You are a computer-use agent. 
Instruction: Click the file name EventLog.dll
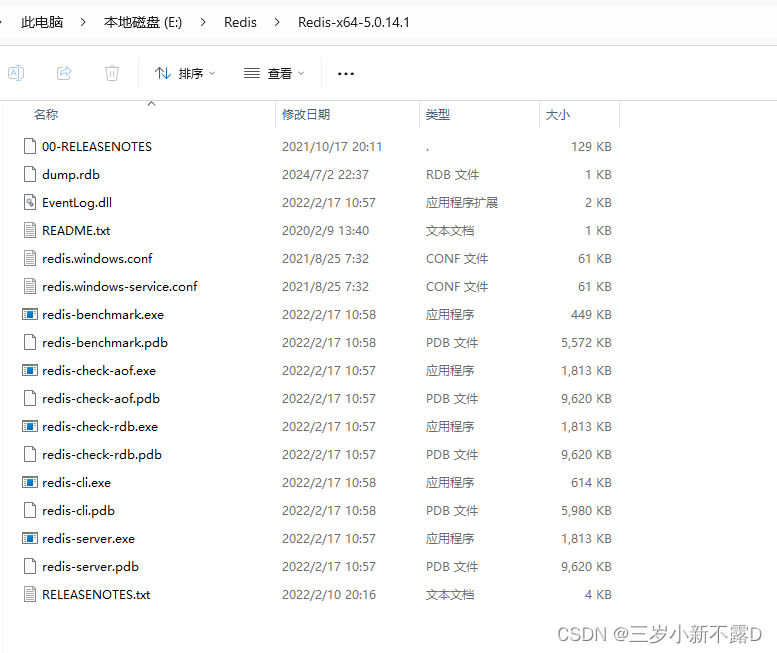77,203
